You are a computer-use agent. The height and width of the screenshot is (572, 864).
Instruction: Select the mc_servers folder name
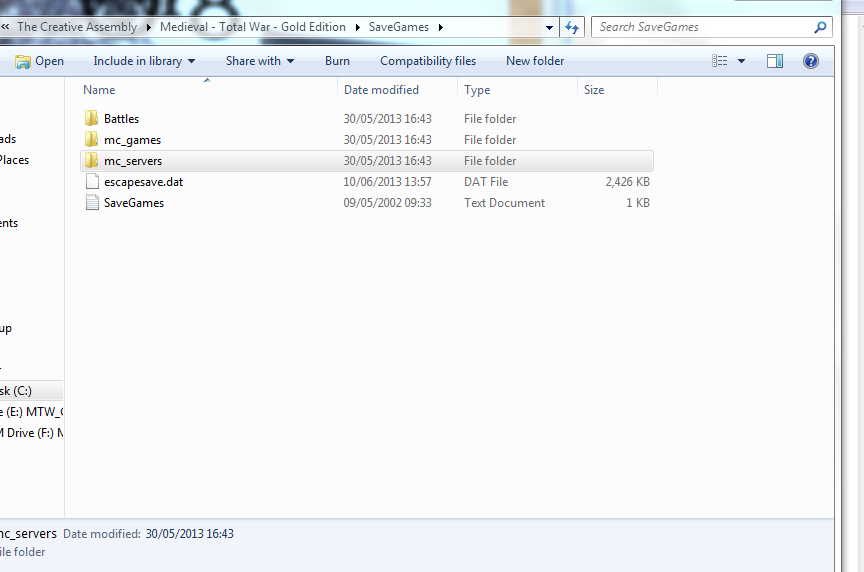133,161
